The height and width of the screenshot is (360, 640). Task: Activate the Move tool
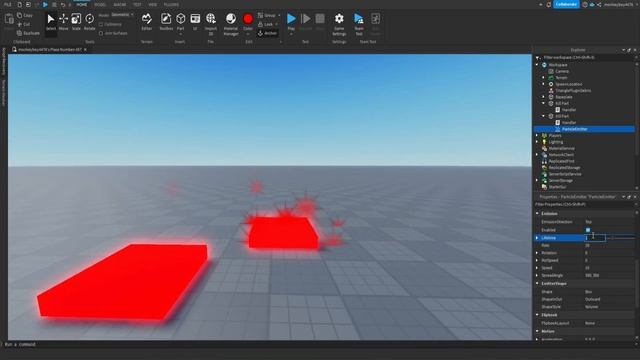[x=63, y=23]
